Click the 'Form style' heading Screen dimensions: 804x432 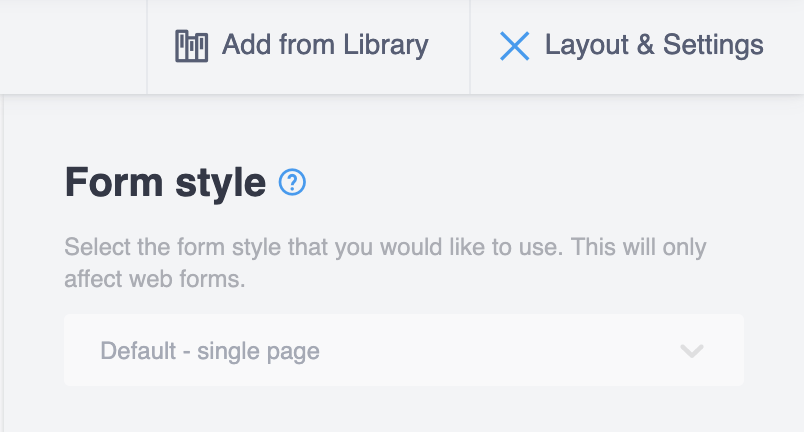pyautogui.click(x=165, y=183)
